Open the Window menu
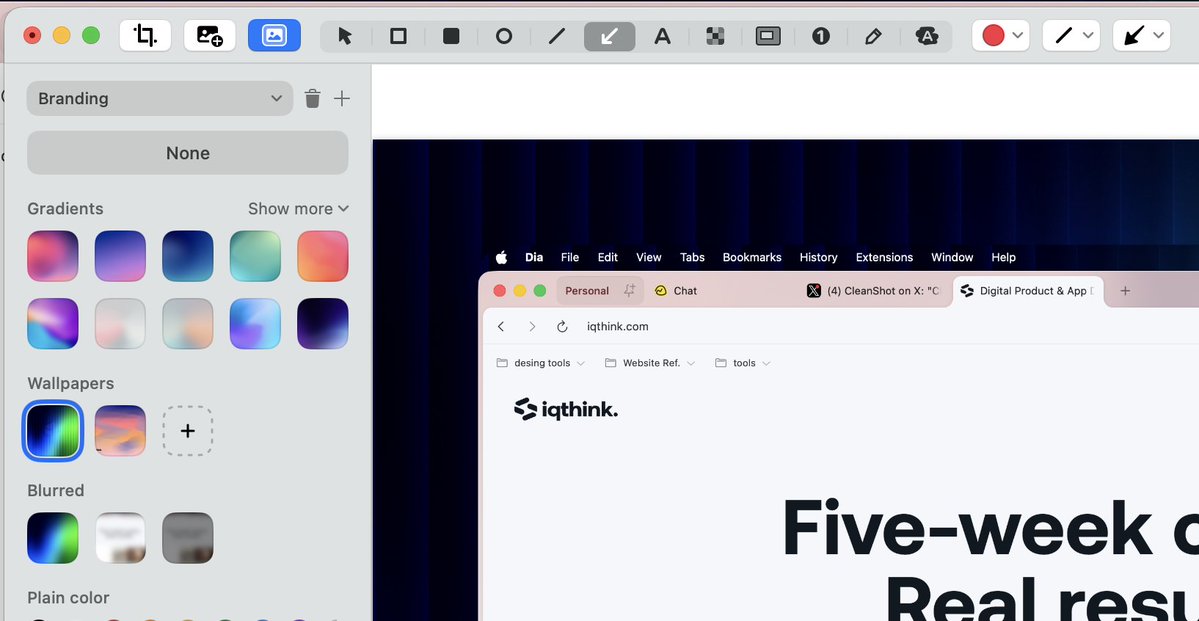Image resolution: width=1199 pixels, height=621 pixels. point(952,258)
